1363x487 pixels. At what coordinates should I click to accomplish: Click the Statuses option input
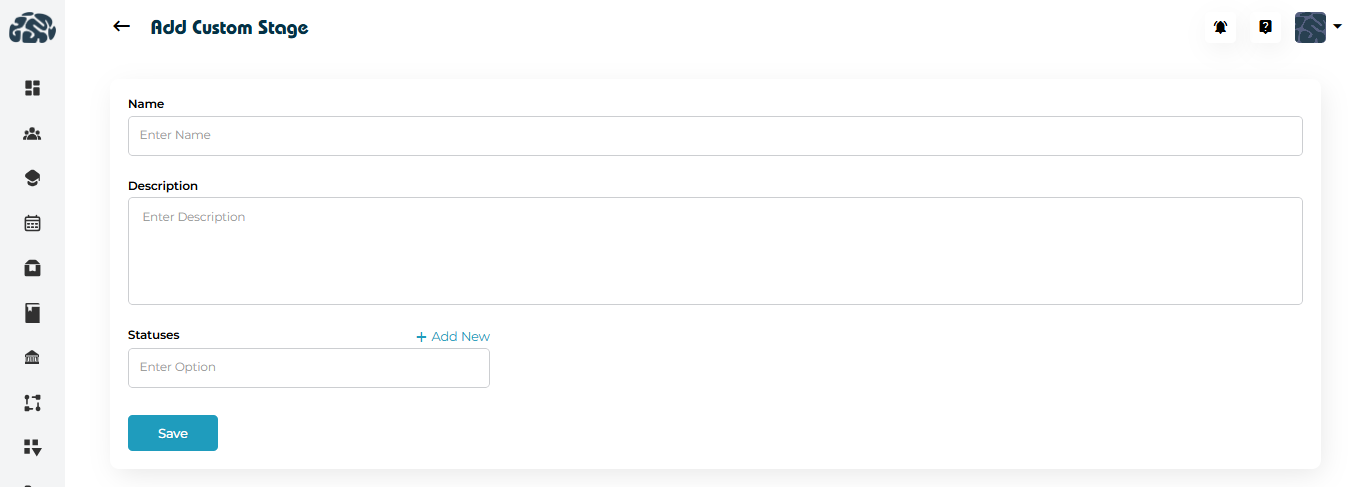[309, 368]
